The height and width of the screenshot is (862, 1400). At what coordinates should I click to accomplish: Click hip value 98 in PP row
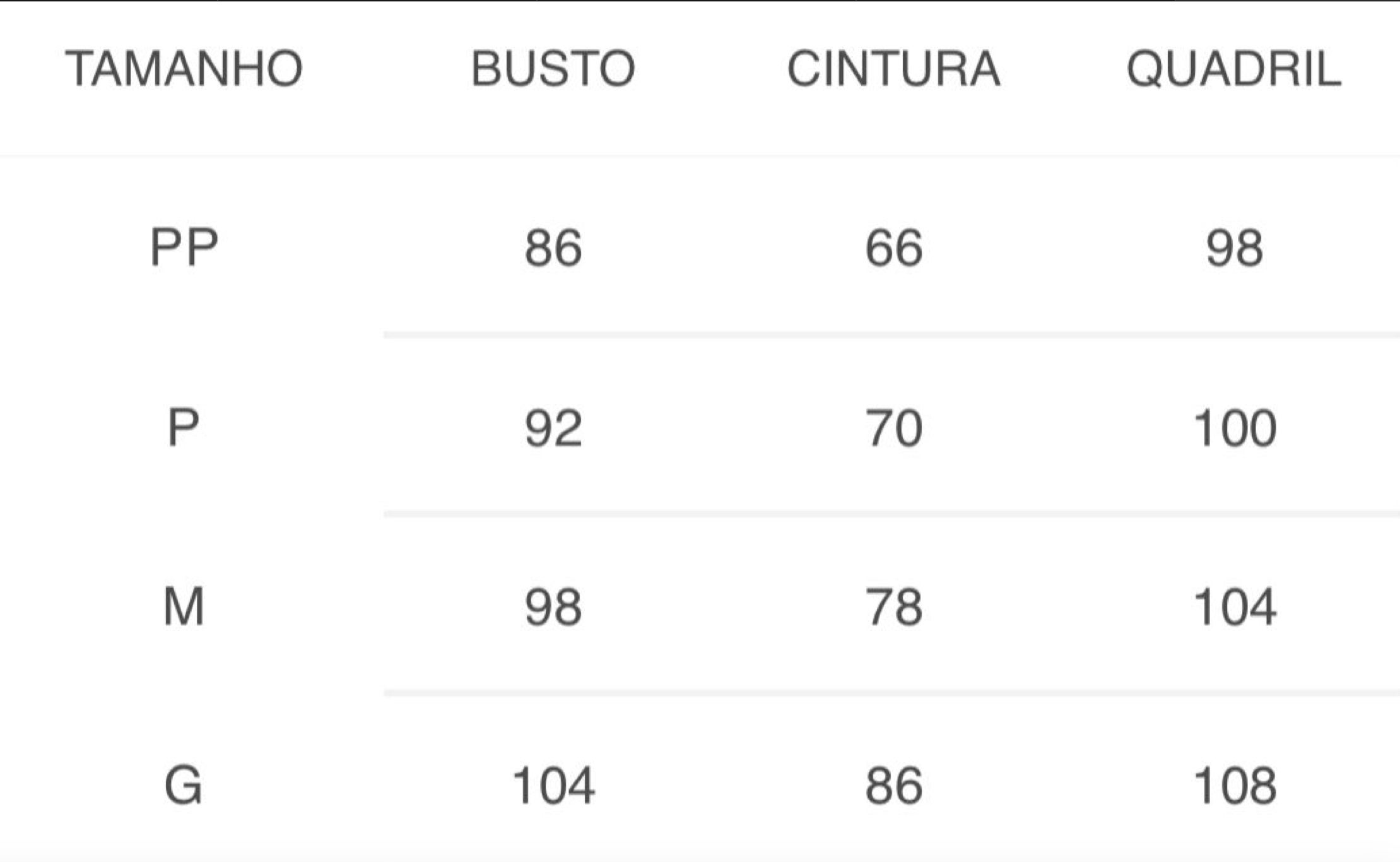click(1234, 248)
